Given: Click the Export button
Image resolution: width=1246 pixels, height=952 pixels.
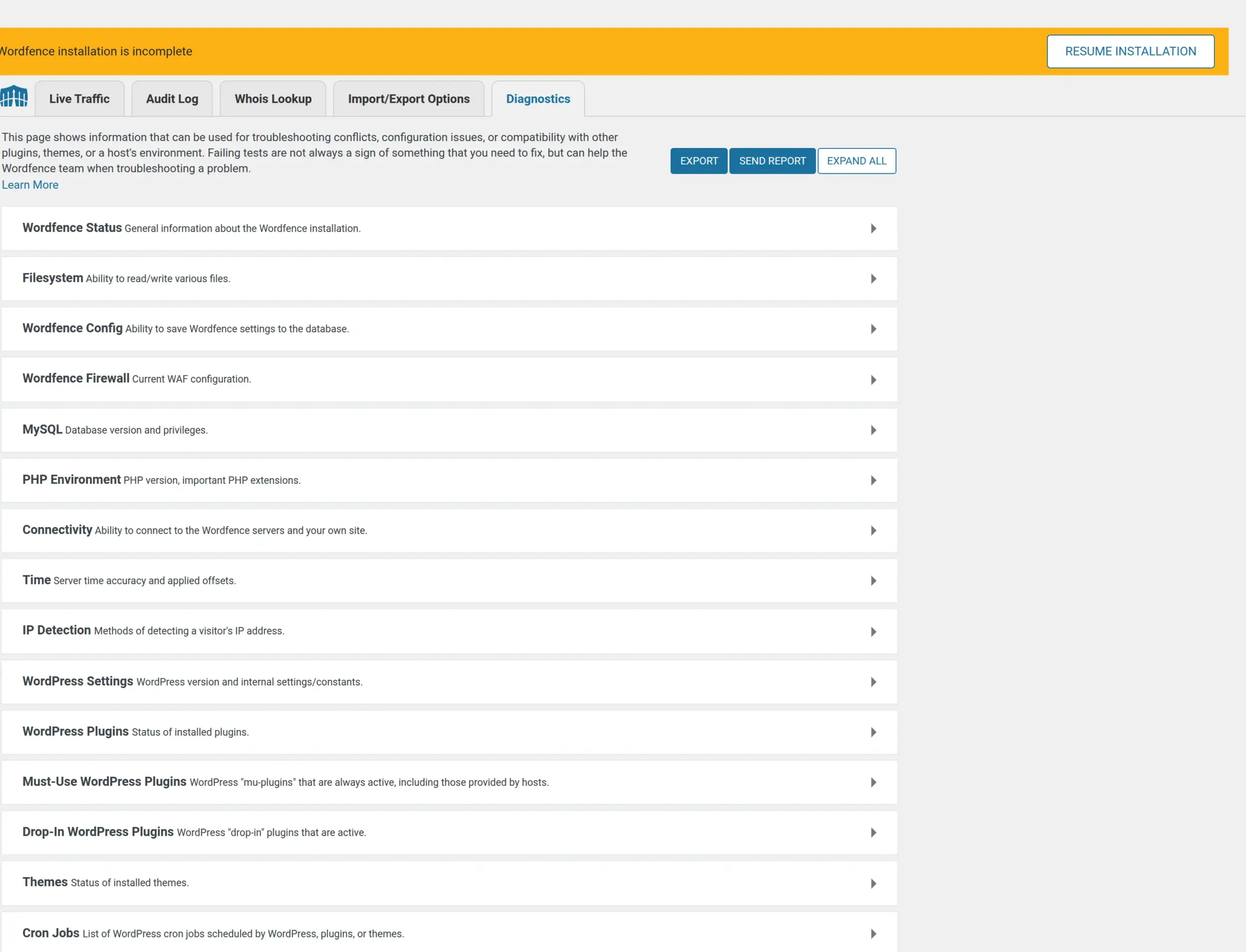Looking at the screenshot, I should (698, 161).
